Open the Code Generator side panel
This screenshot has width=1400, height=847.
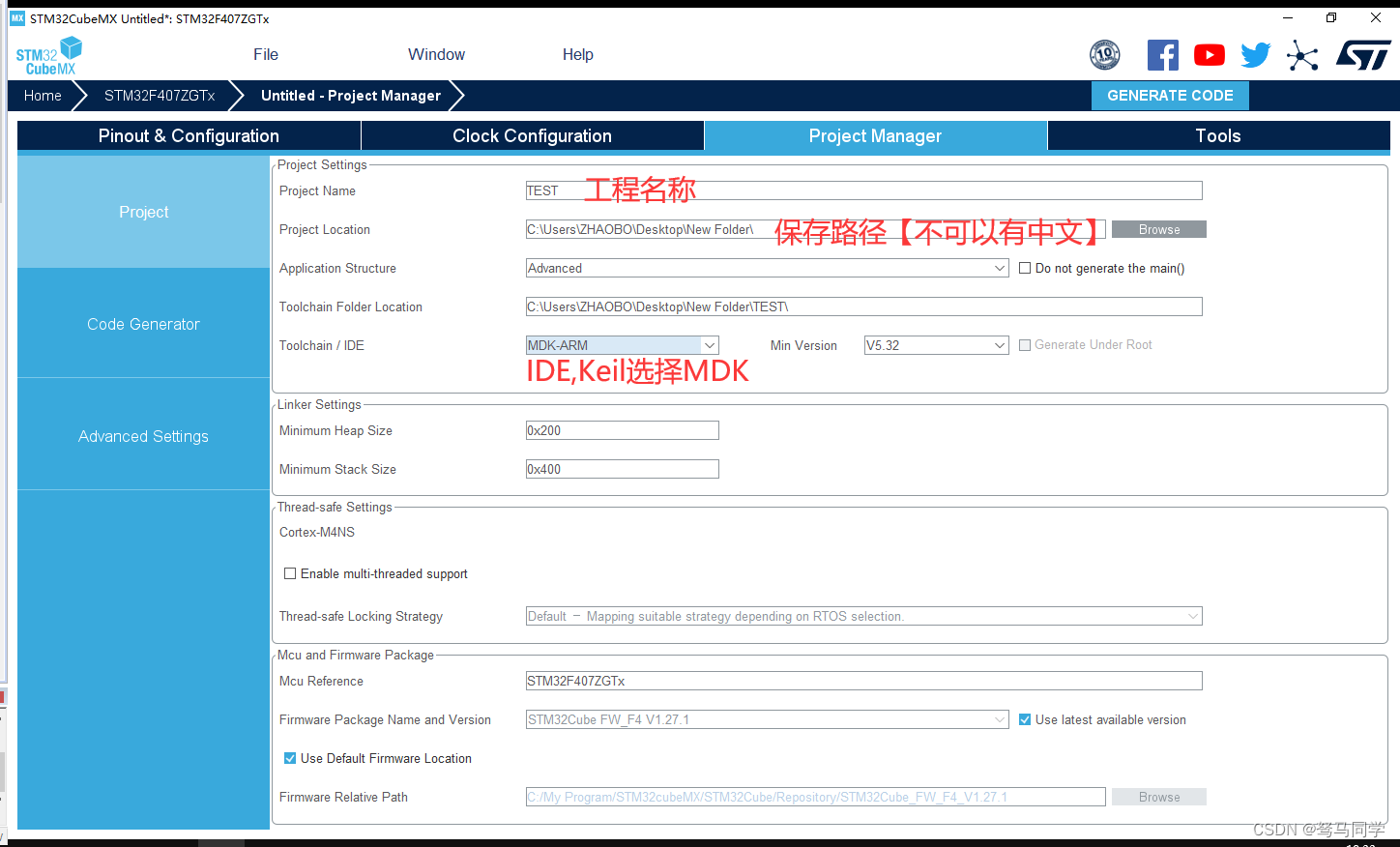point(143,324)
